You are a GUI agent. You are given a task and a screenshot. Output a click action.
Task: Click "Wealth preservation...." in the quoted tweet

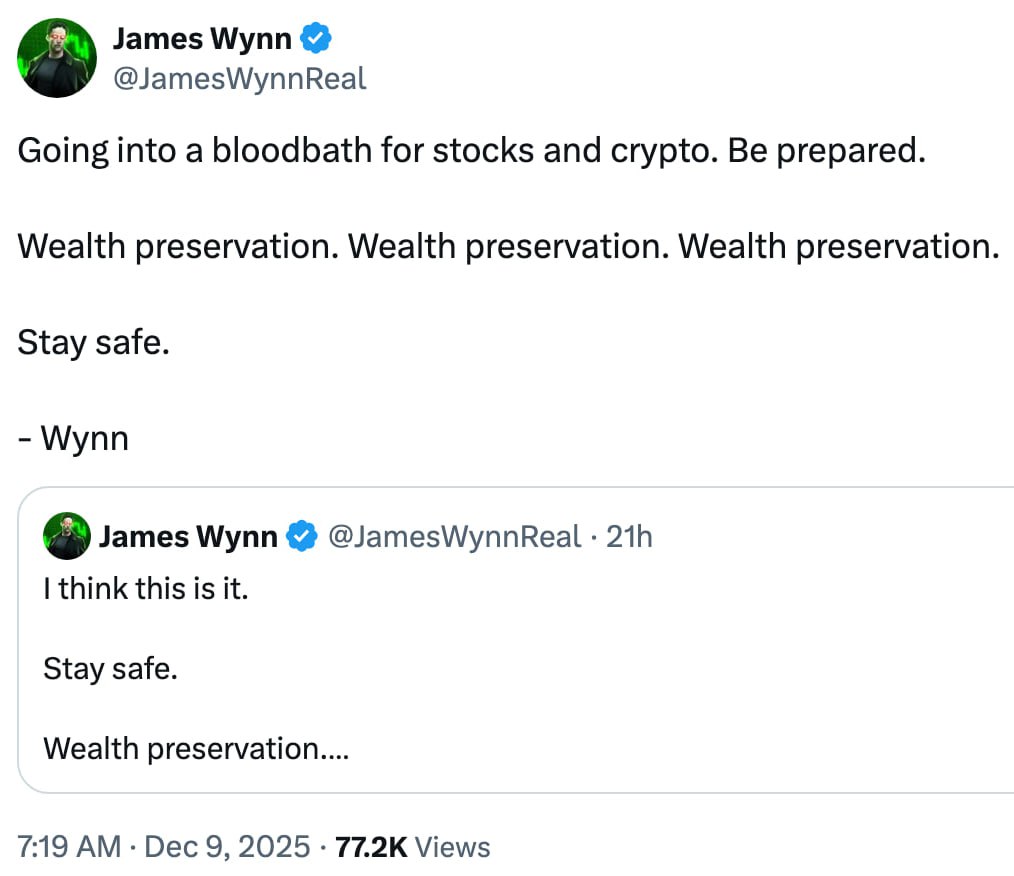pyautogui.click(x=196, y=748)
